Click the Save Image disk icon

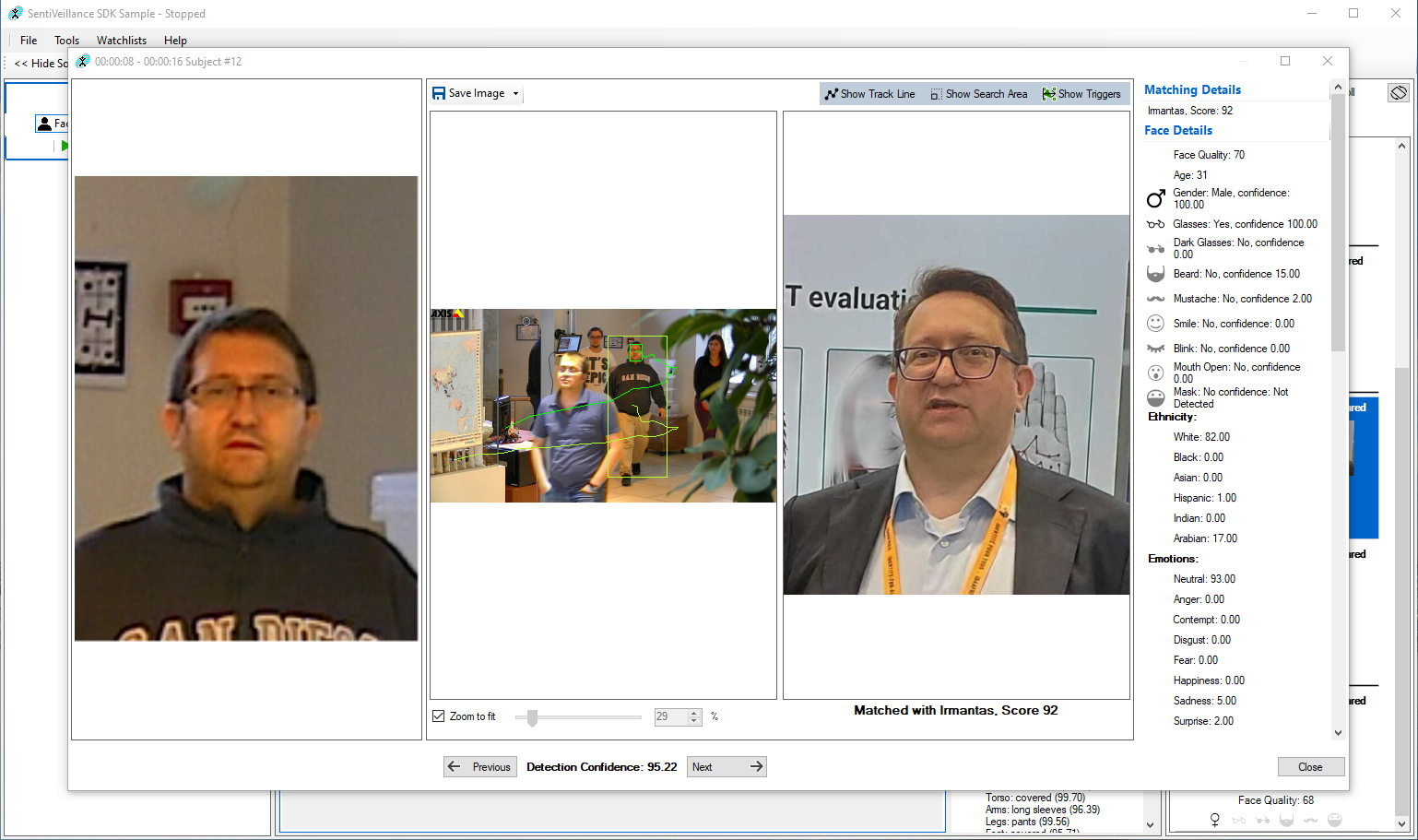pos(439,93)
